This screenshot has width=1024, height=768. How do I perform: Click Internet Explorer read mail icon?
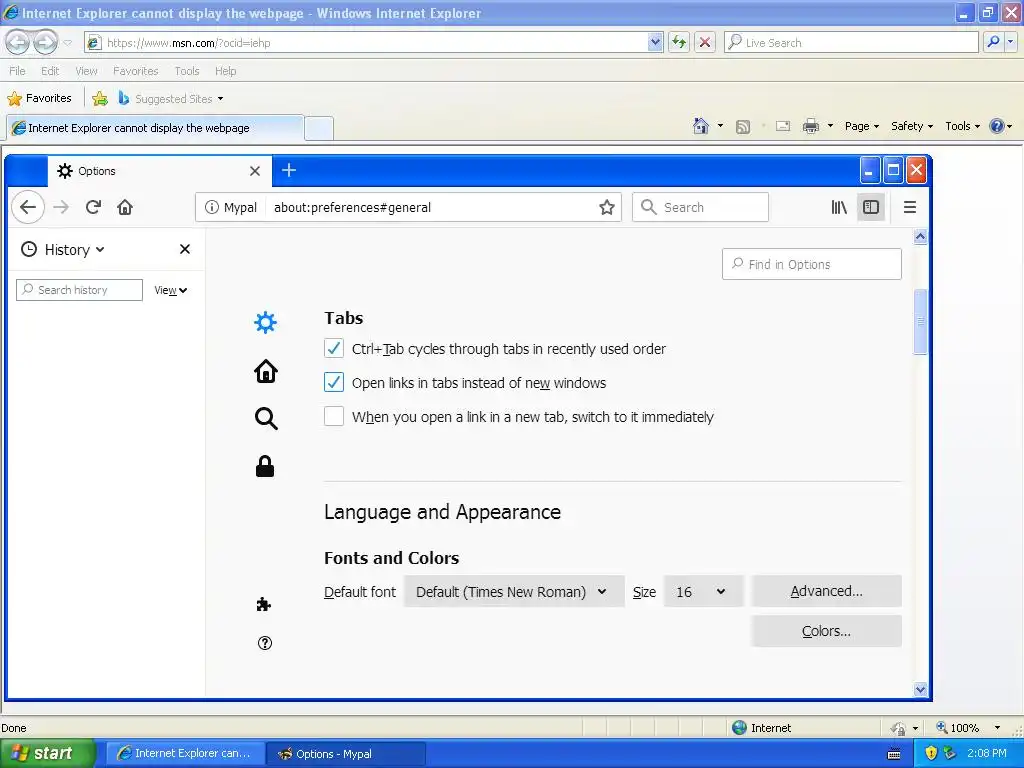coord(783,126)
